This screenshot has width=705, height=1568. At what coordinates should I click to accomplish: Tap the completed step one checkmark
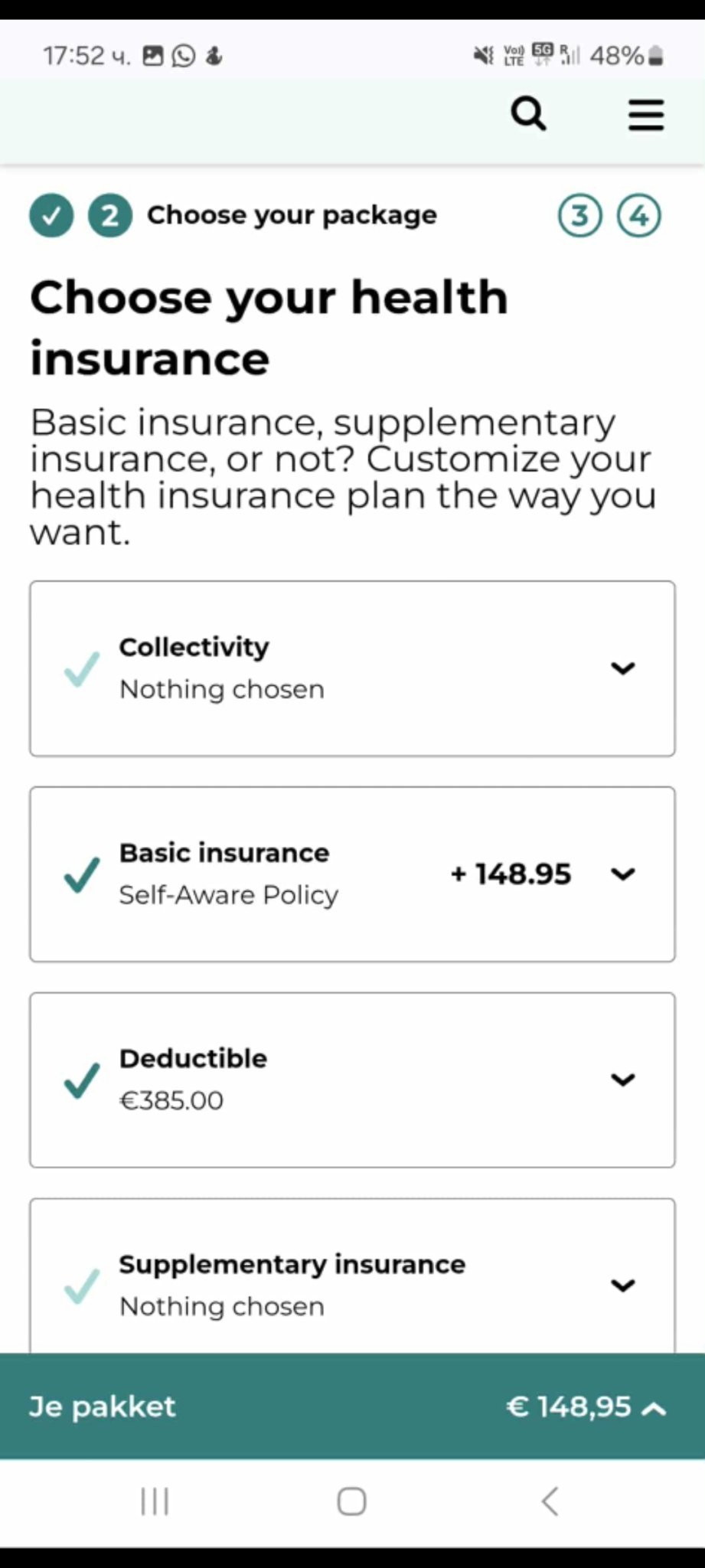pos(51,216)
